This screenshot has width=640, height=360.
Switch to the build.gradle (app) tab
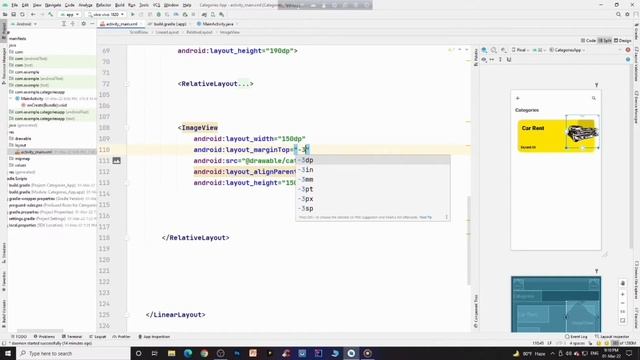[170, 24]
